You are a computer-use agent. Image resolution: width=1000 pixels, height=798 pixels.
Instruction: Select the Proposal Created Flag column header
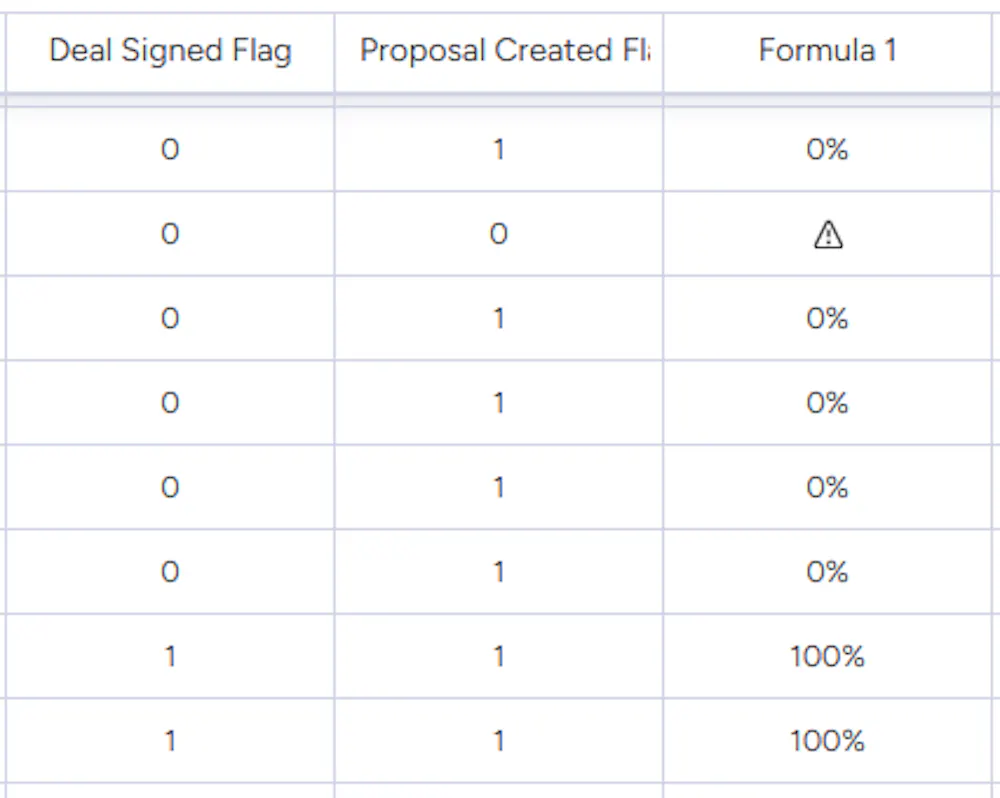pyautogui.click(x=498, y=51)
